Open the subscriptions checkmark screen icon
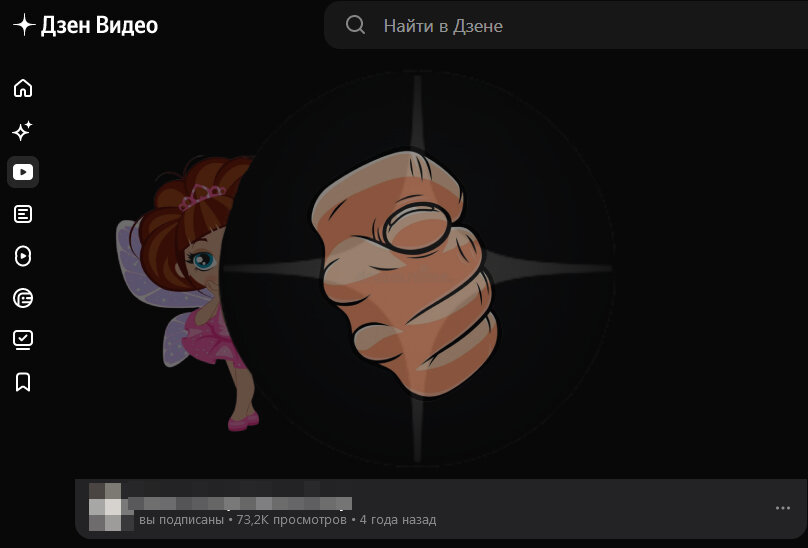This screenshot has width=808, height=548. (23, 340)
